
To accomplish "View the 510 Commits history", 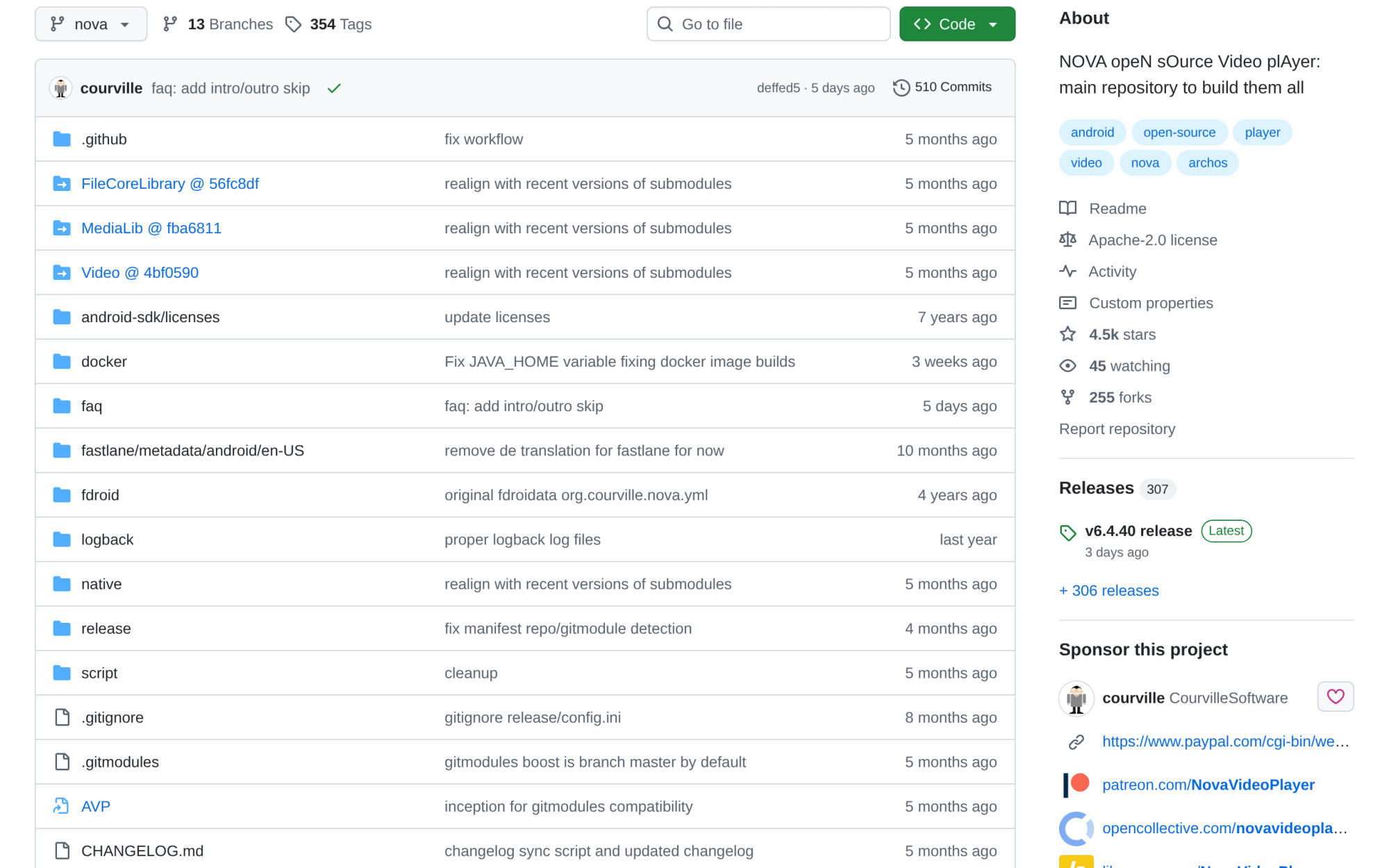I will tap(942, 87).
